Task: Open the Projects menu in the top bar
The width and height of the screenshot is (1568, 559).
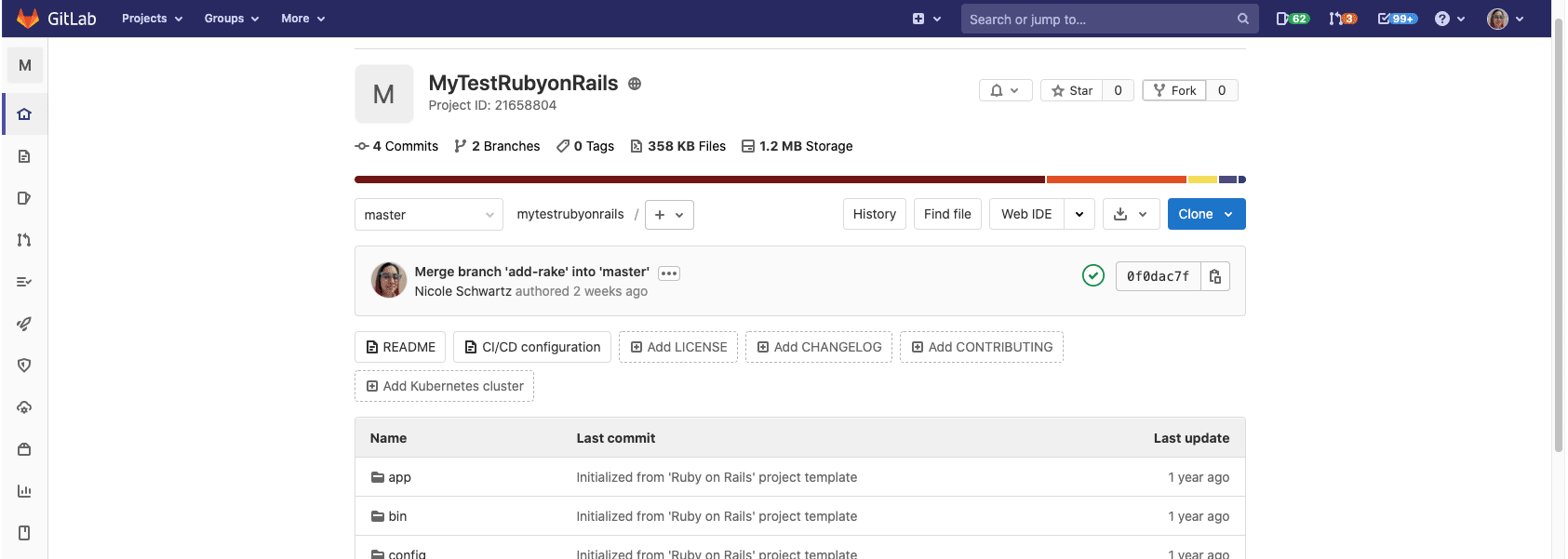Action: [152, 19]
